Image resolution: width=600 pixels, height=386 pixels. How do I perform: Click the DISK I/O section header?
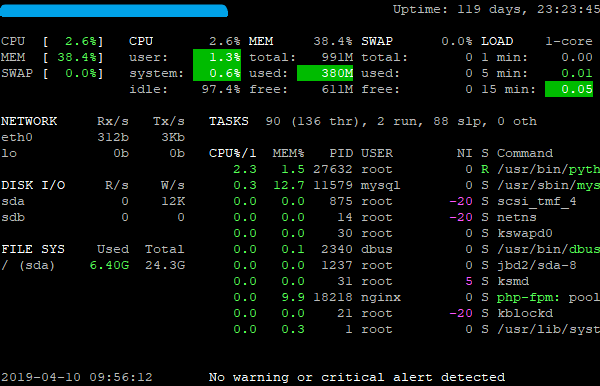click(x=33, y=186)
